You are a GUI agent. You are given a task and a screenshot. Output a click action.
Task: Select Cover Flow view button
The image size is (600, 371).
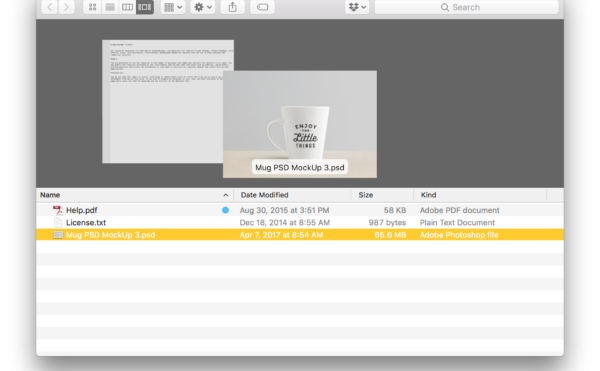pos(145,7)
